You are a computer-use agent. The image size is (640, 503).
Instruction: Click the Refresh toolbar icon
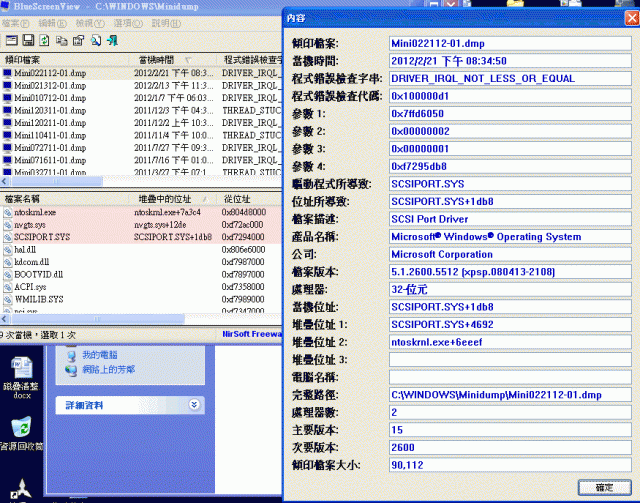point(44,40)
